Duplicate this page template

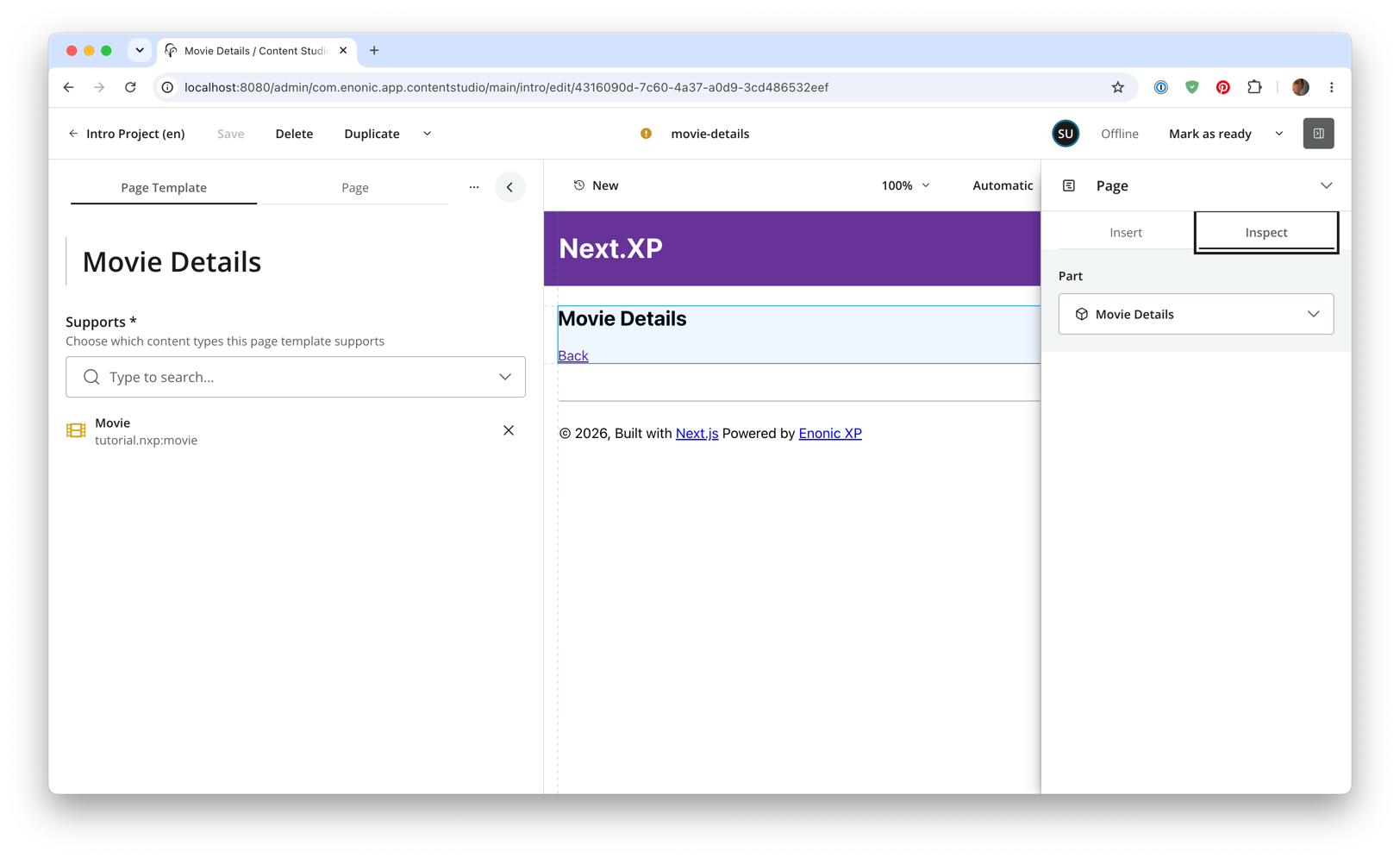pos(372,134)
